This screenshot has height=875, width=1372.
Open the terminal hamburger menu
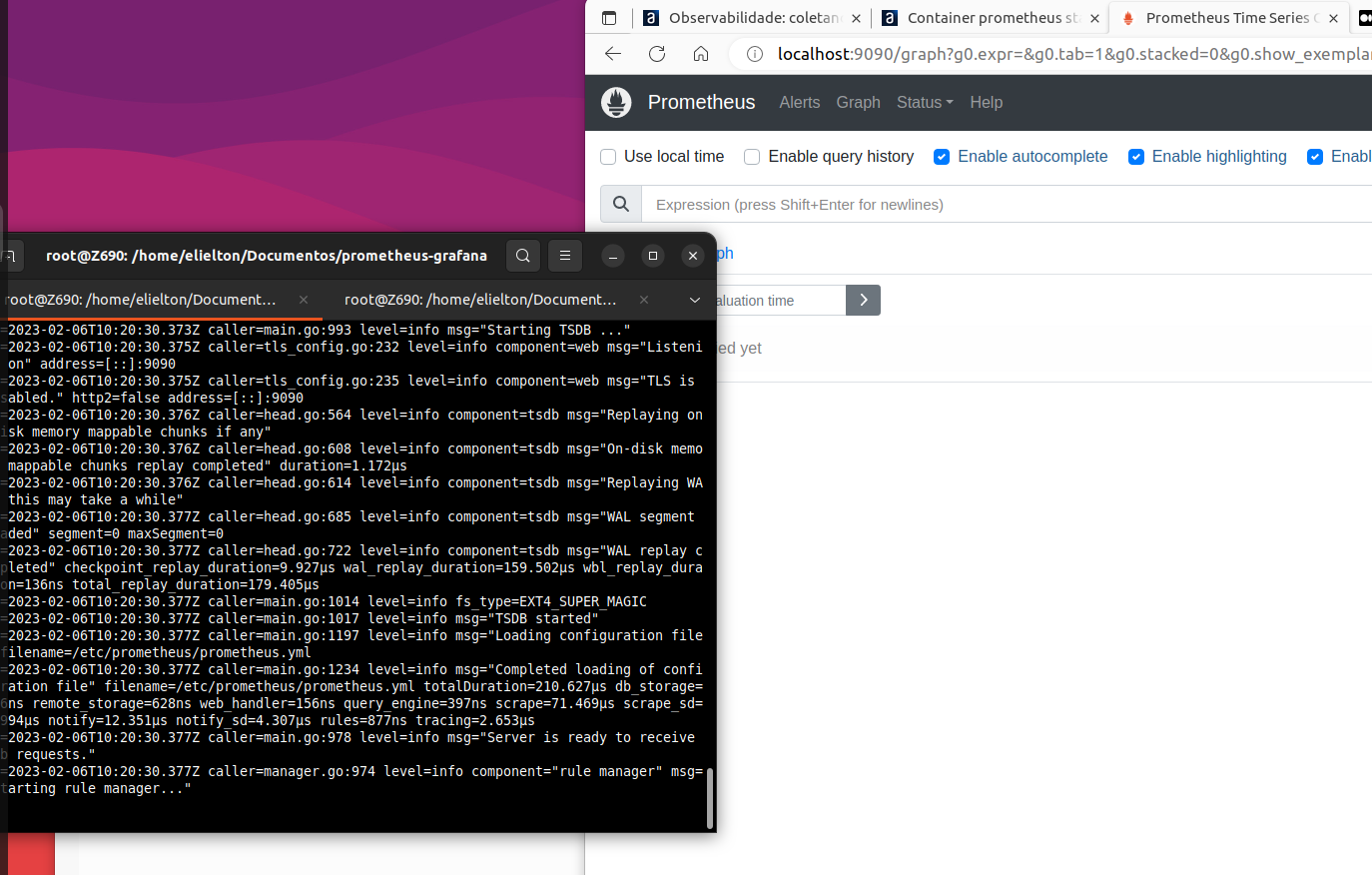coord(565,256)
